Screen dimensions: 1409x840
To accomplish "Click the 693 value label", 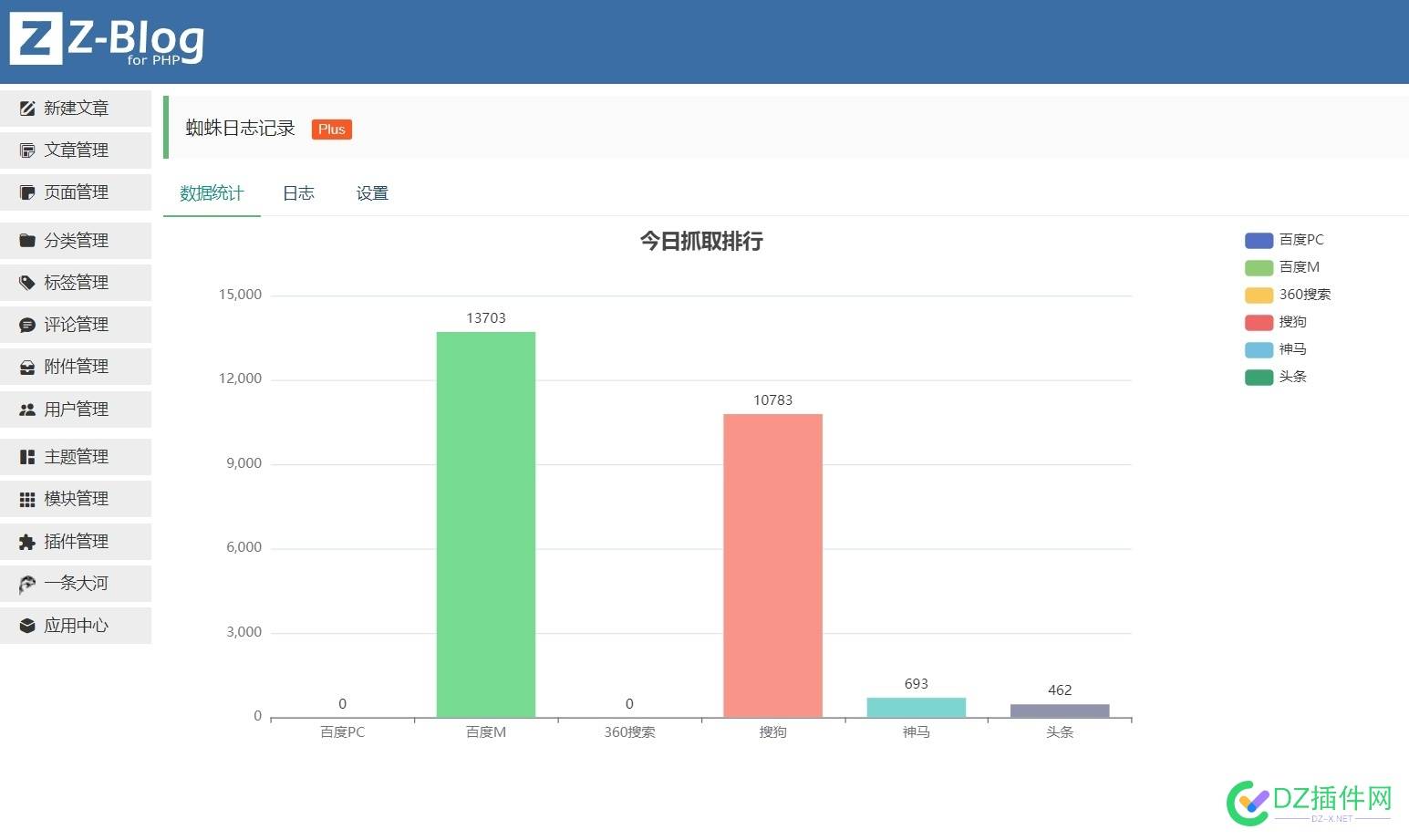I will [917, 684].
